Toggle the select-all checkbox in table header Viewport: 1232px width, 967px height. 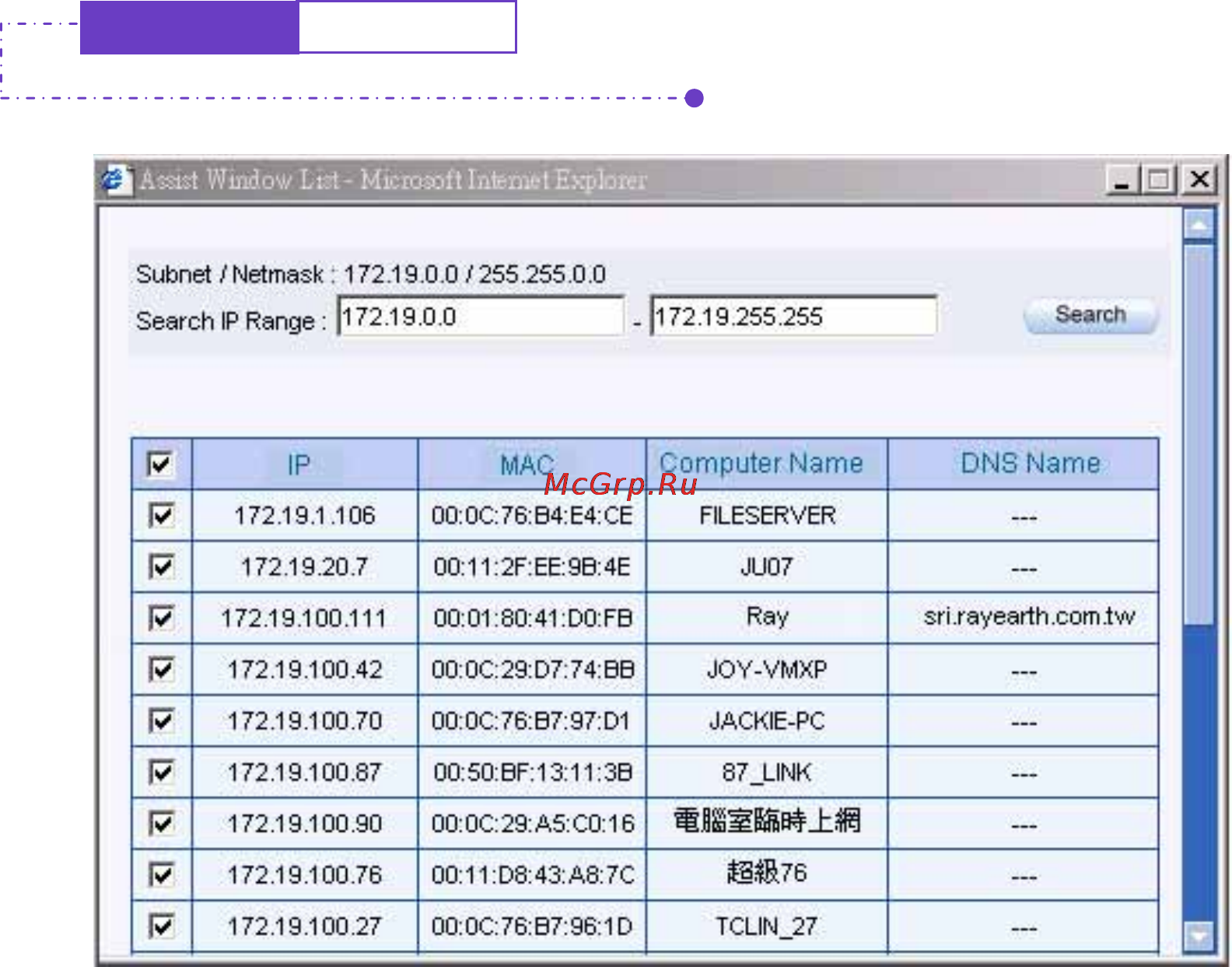pyautogui.click(x=160, y=464)
